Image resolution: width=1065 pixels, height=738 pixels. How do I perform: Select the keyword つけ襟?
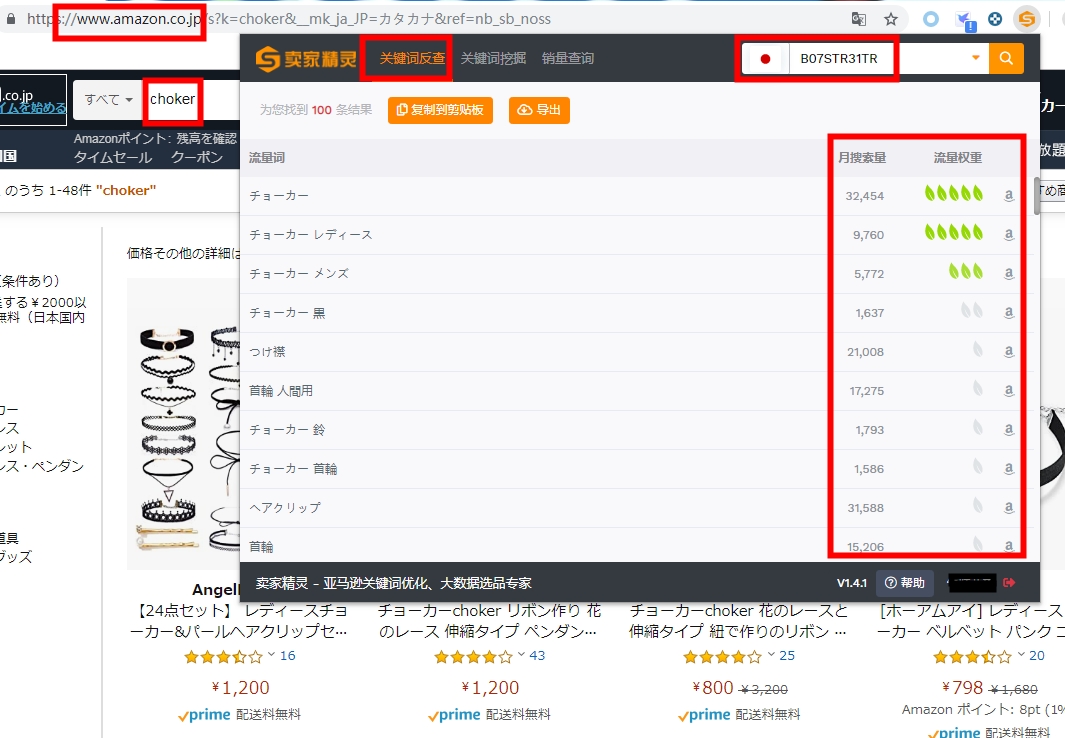(x=268, y=352)
